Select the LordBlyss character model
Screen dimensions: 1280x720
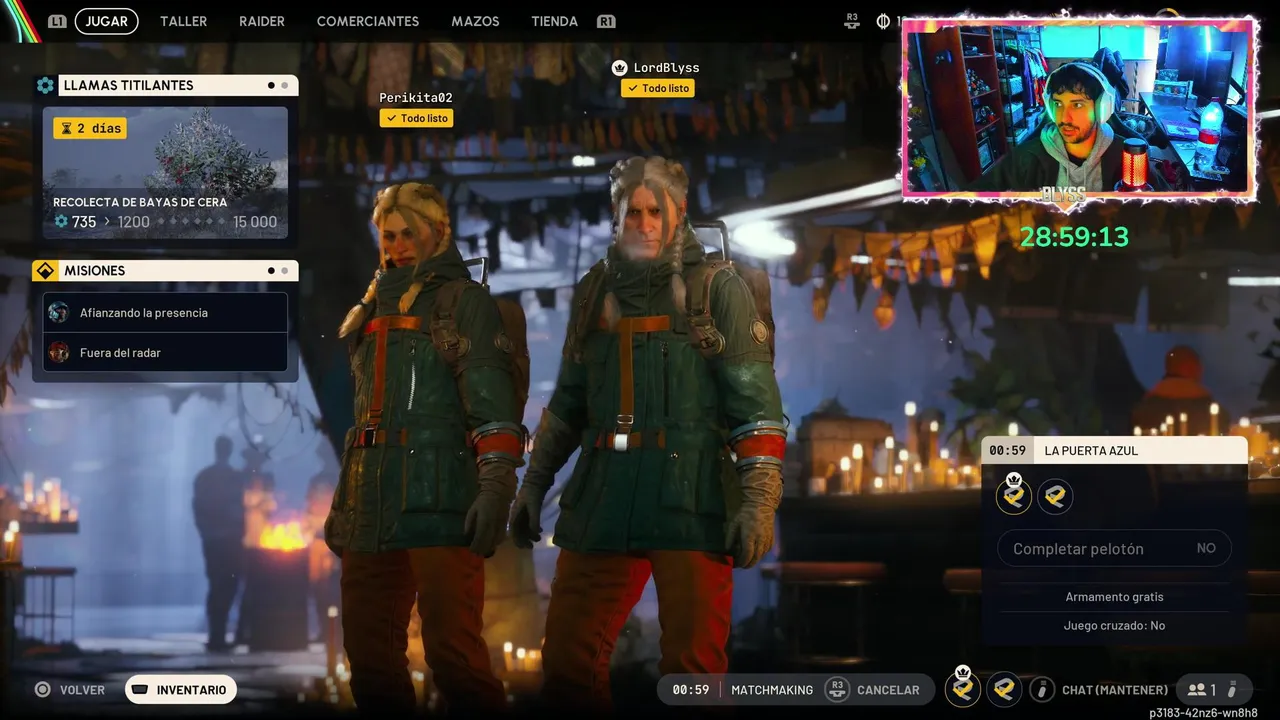point(650,430)
